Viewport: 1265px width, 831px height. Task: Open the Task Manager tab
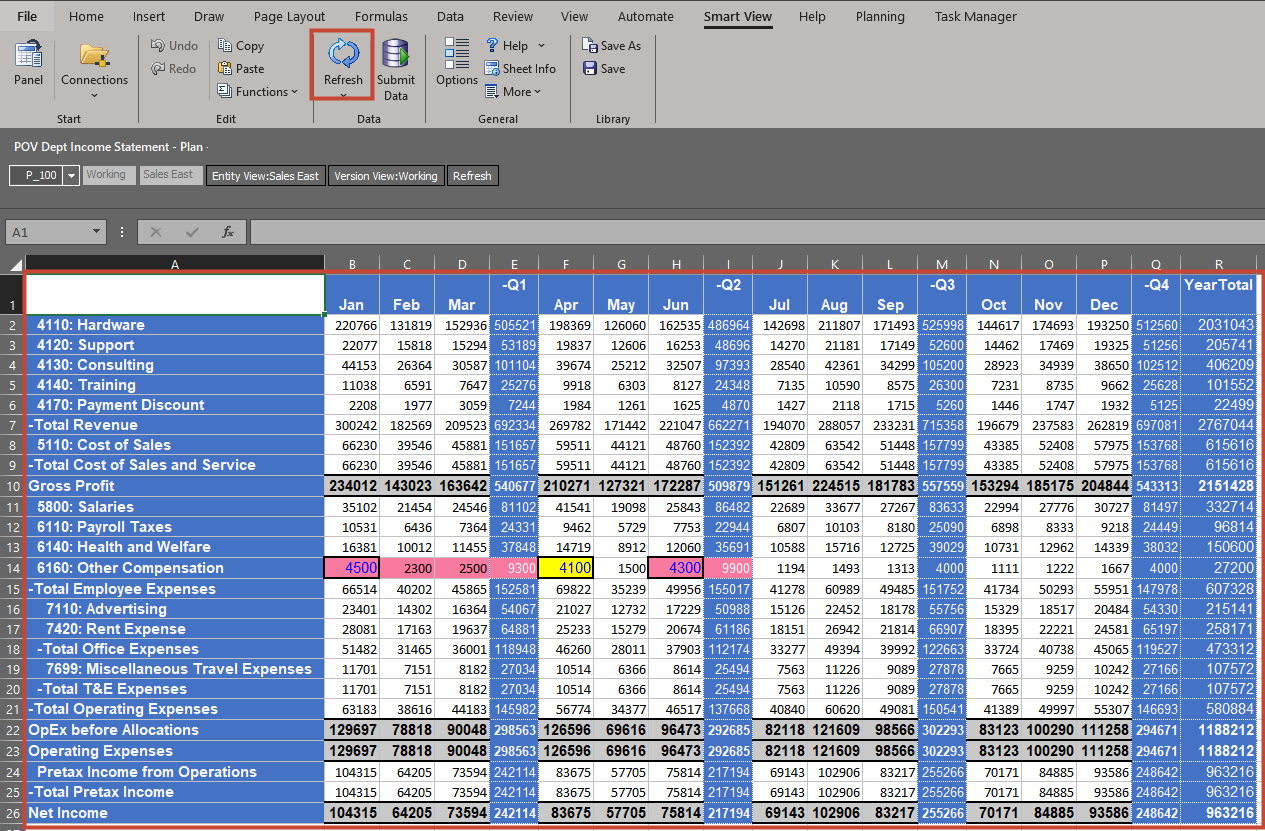coord(976,16)
